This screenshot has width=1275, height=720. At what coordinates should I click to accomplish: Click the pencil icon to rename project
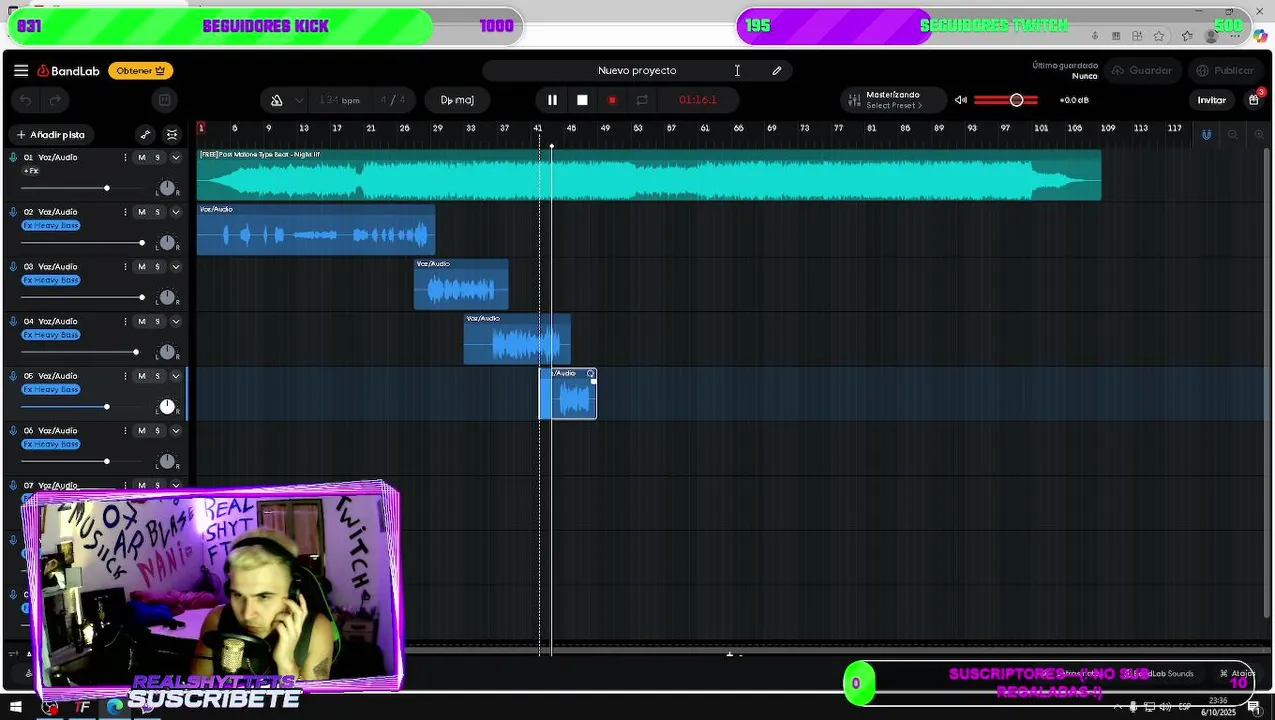coord(777,70)
